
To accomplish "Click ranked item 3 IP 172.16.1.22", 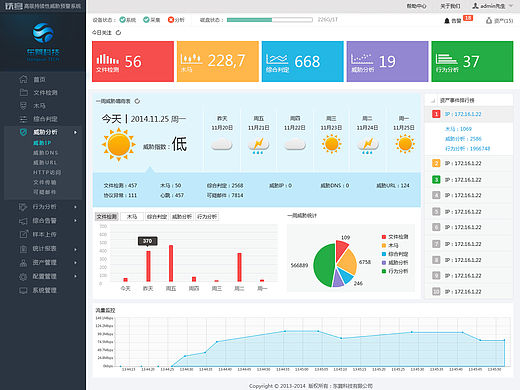I will pos(468,180).
